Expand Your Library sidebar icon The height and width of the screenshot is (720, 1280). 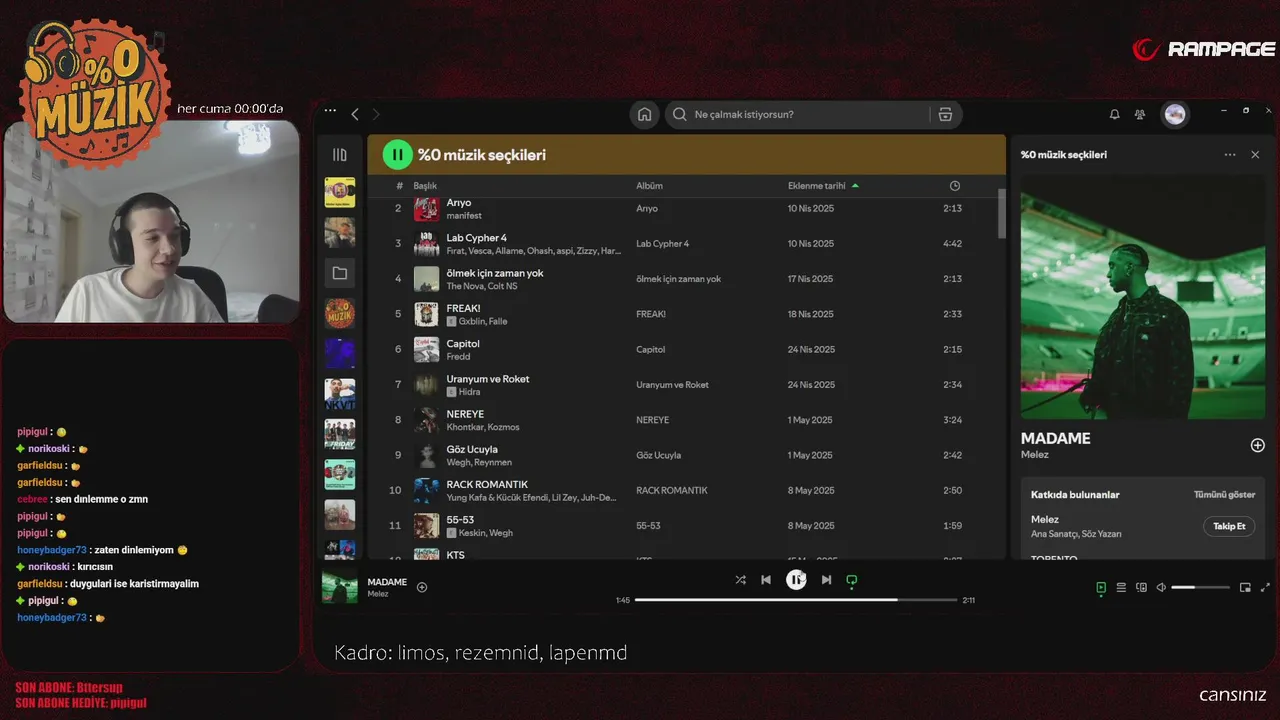[340, 155]
